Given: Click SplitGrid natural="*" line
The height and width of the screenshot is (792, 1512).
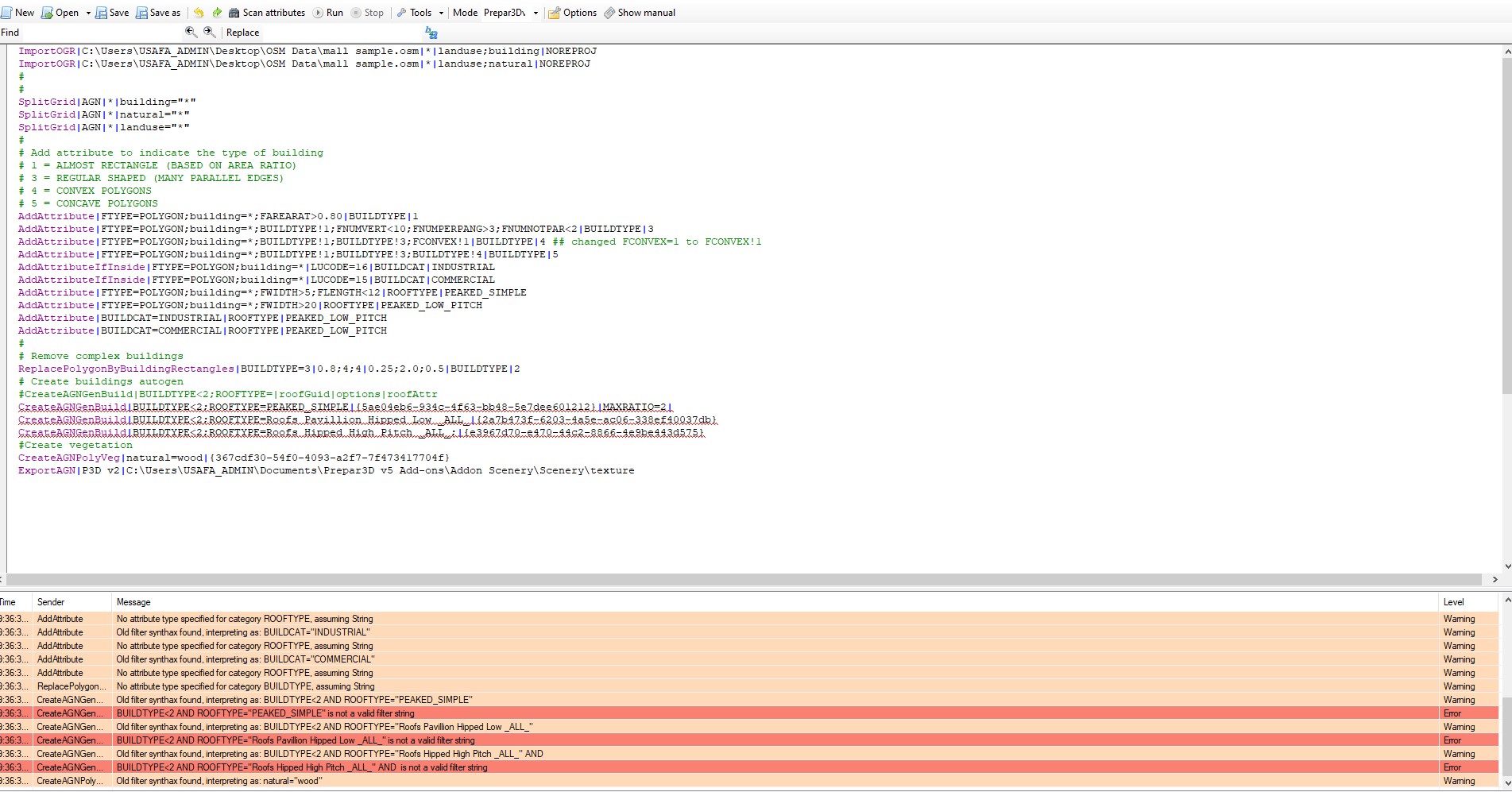Looking at the screenshot, I should pyautogui.click(x=104, y=114).
